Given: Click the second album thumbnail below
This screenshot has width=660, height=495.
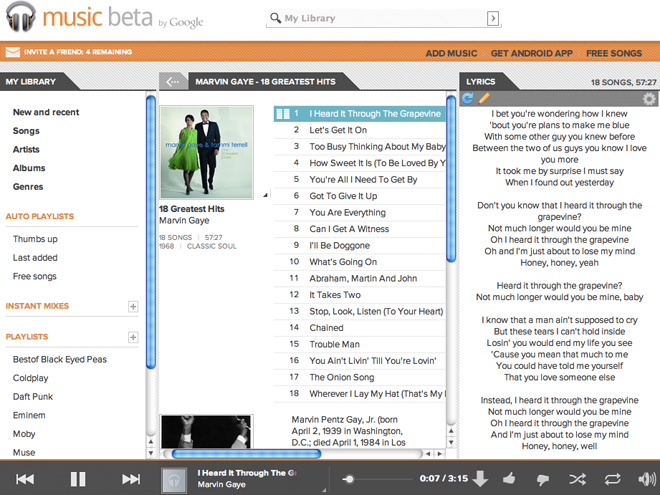Looking at the screenshot, I should (206, 431).
